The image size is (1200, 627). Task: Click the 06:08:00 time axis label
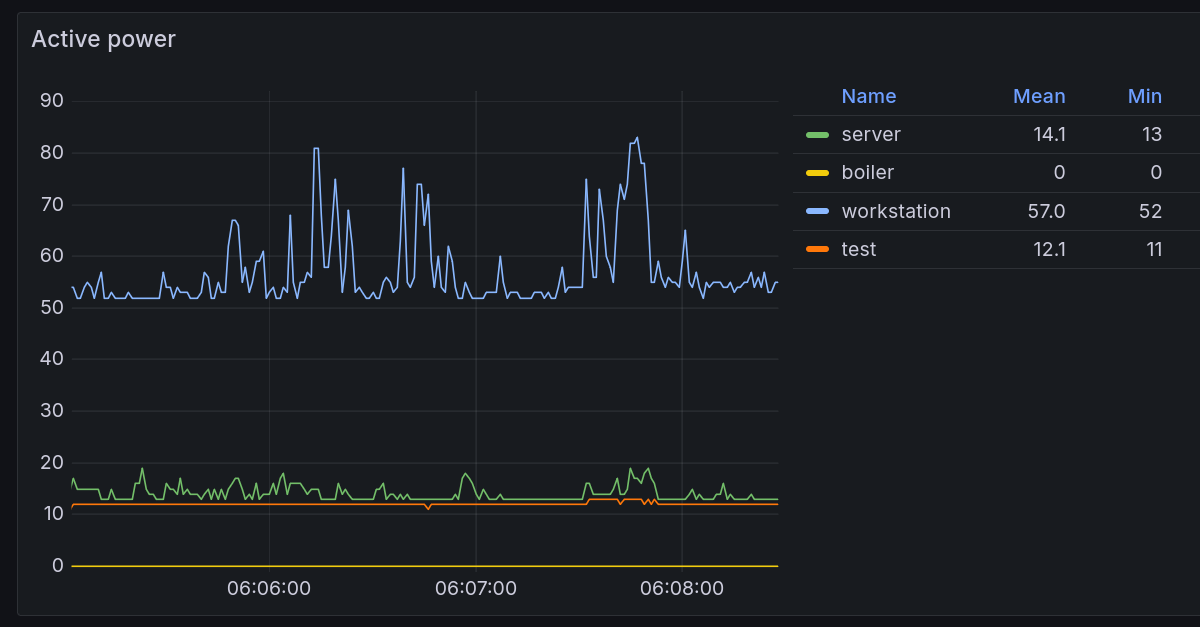tap(682, 588)
